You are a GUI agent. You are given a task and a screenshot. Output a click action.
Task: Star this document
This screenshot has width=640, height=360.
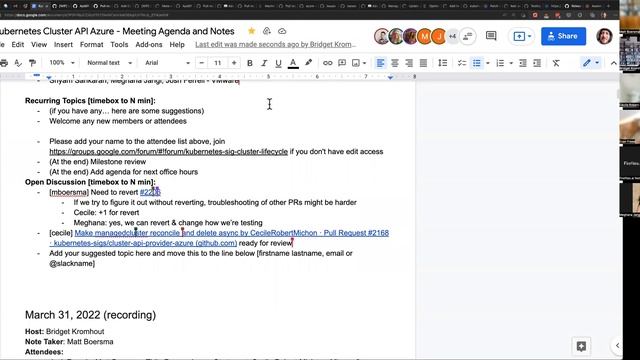pos(251,31)
